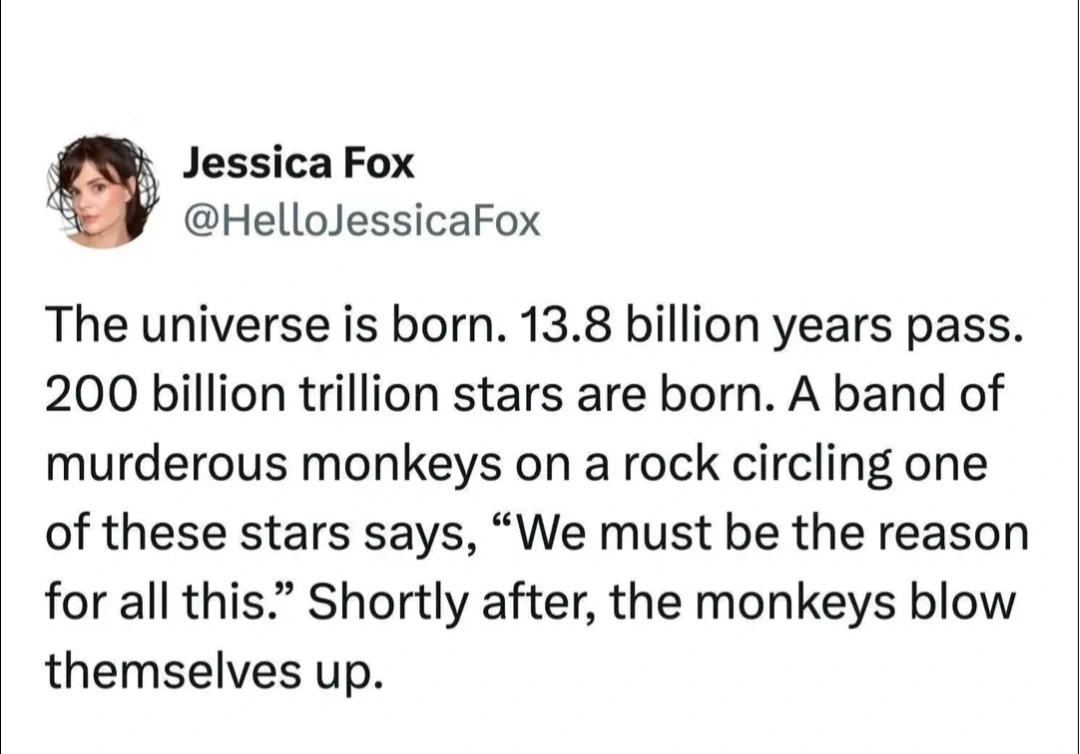Click Jessica Fox's profile picture
This screenshot has width=1080, height=754.
(105, 191)
